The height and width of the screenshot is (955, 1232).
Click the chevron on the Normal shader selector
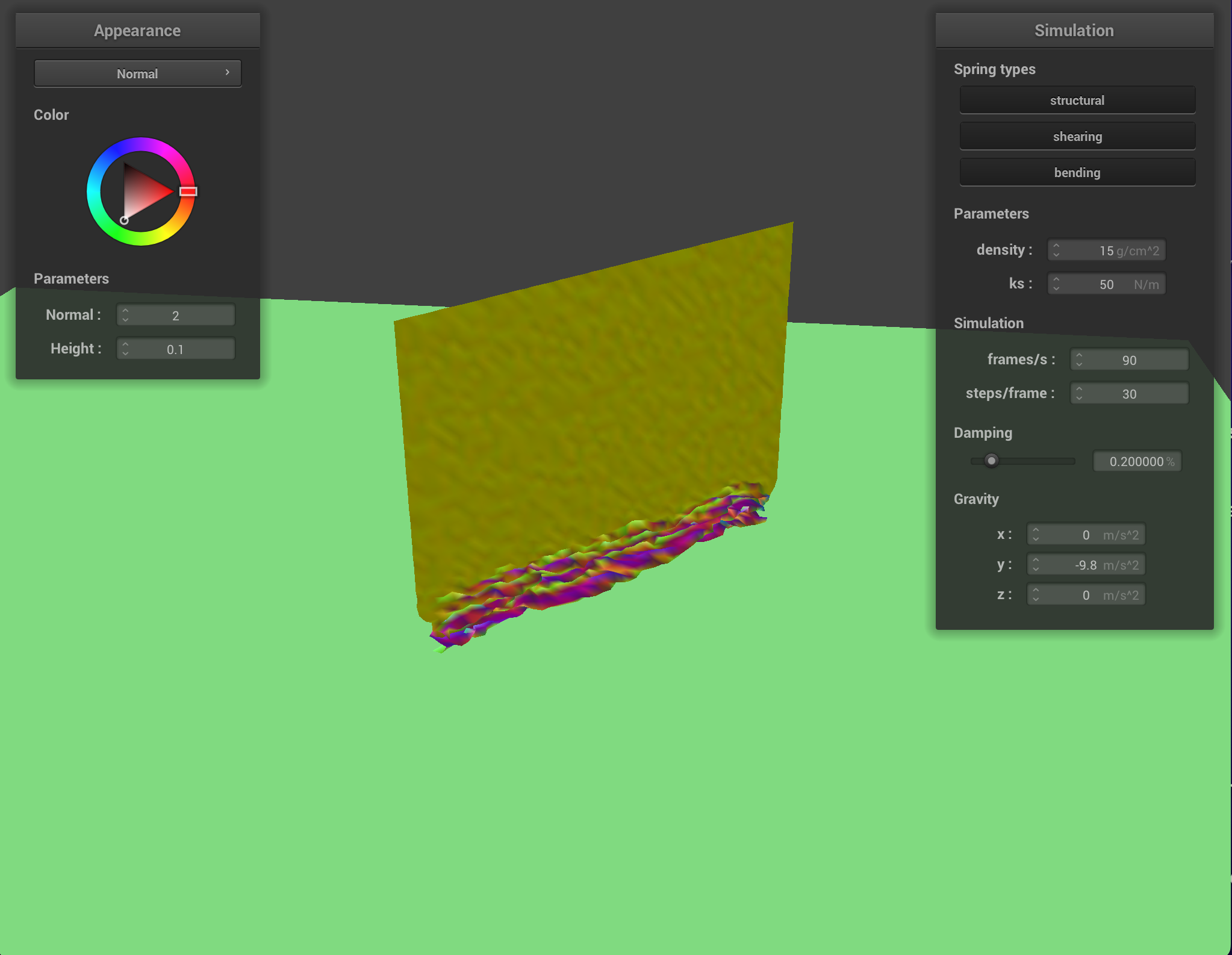tap(227, 73)
